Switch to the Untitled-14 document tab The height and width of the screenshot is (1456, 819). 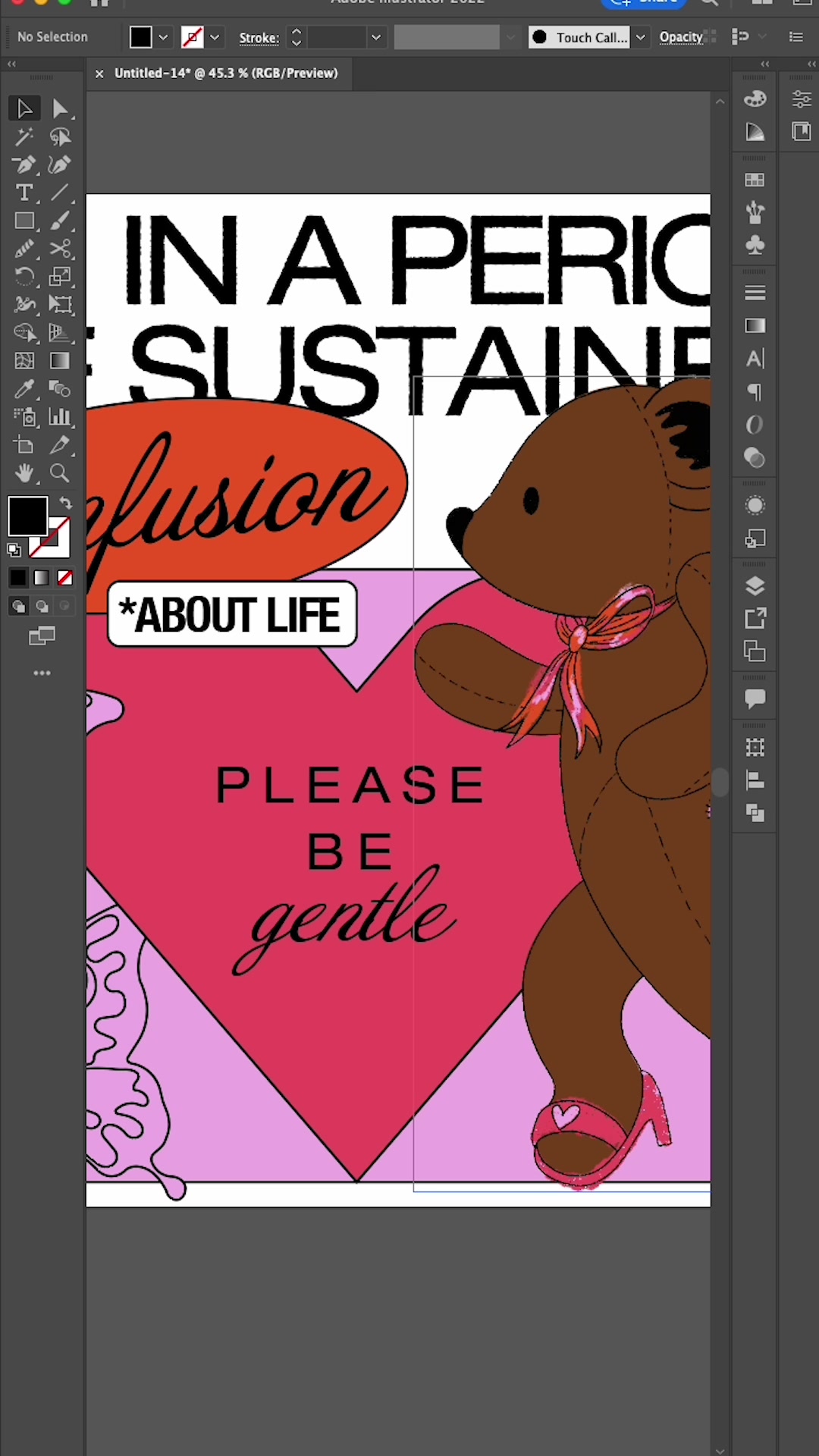(226, 74)
